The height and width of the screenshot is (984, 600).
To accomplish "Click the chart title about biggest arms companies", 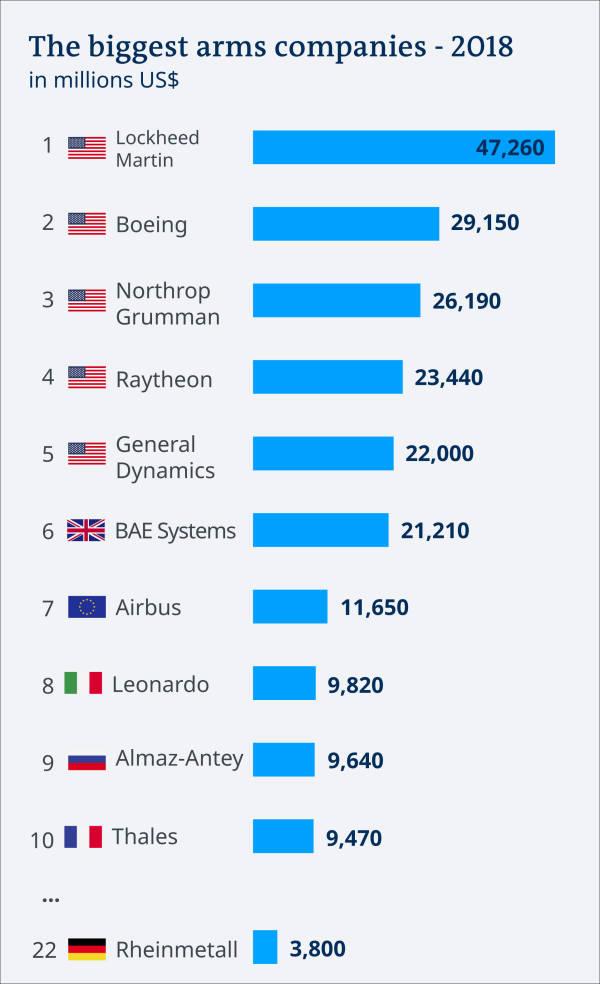I will click(x=271, y=46).
